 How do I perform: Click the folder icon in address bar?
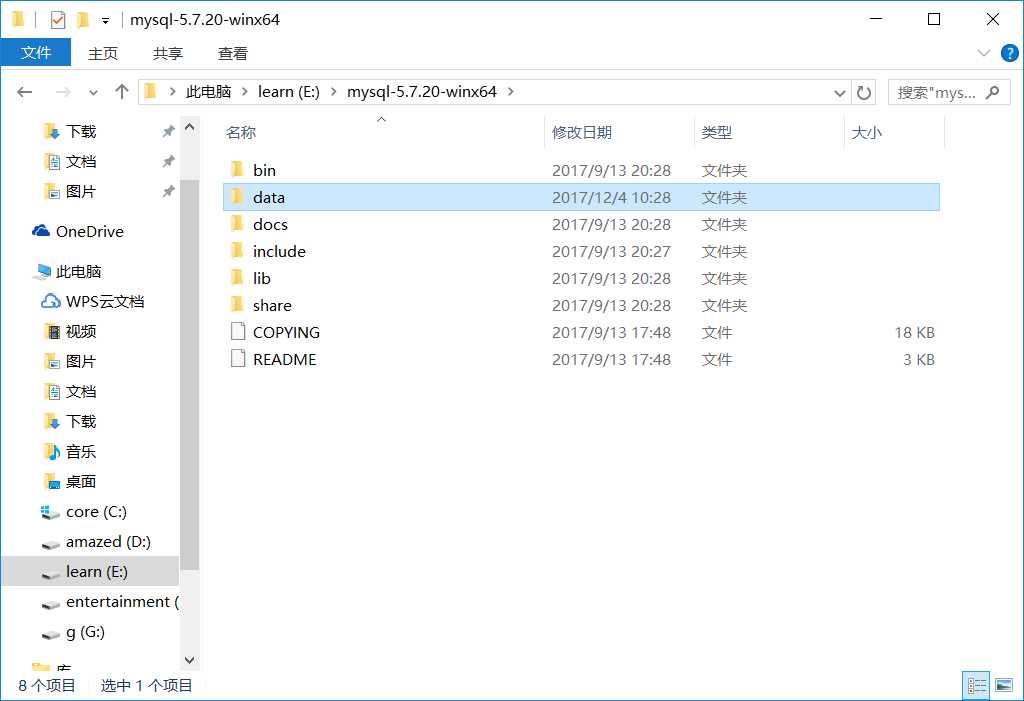click(x=150, y=91)
